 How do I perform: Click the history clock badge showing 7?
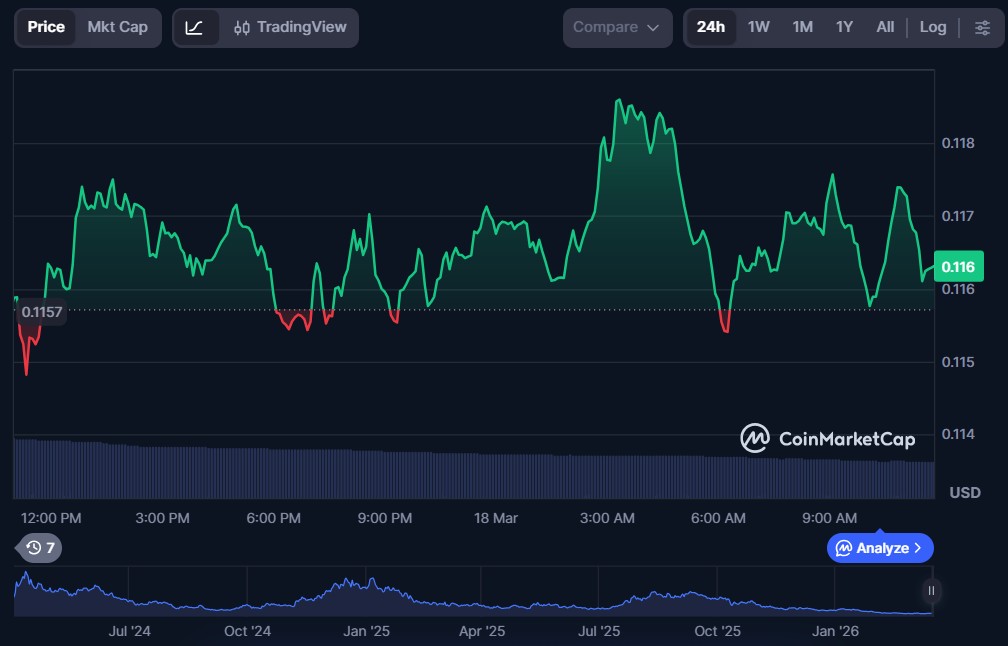click(x=40, y=547)
